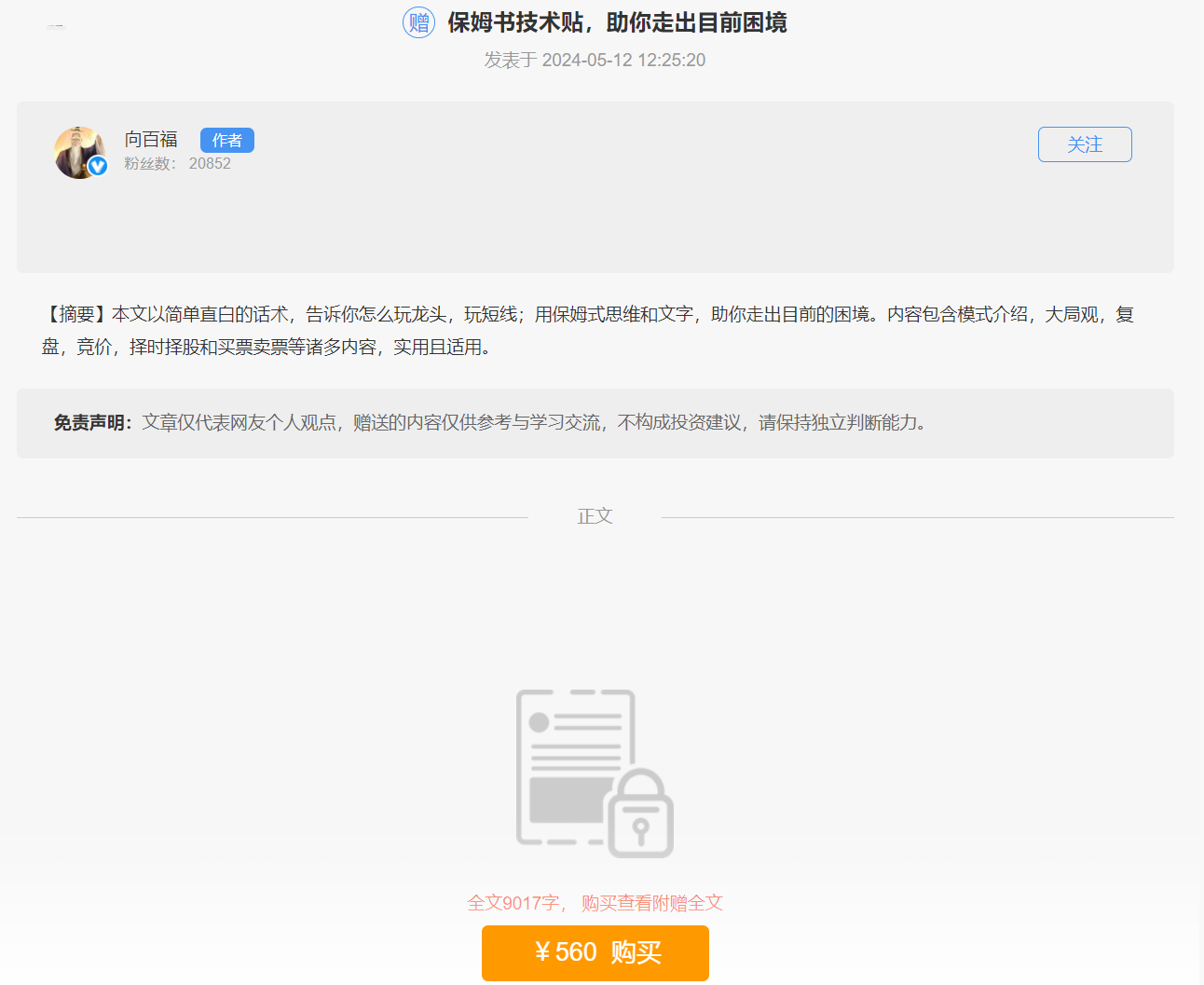Click the article title 保姆书技术贴
Viewport: 1204px width, 985px height.
(617, 22)
